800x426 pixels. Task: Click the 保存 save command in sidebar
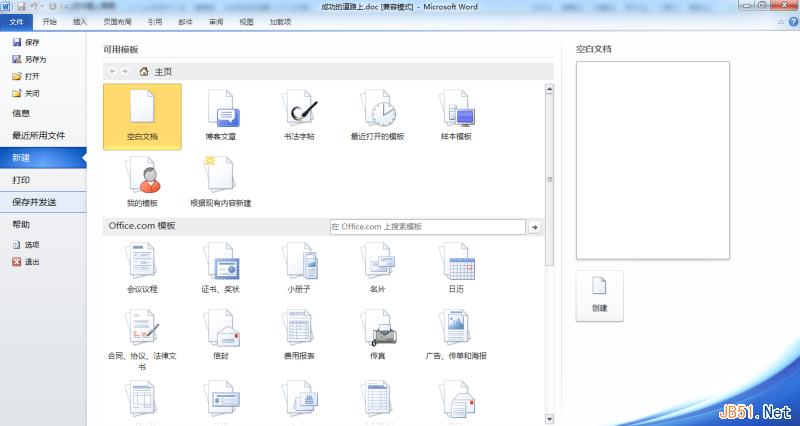[x=26, y=42]
